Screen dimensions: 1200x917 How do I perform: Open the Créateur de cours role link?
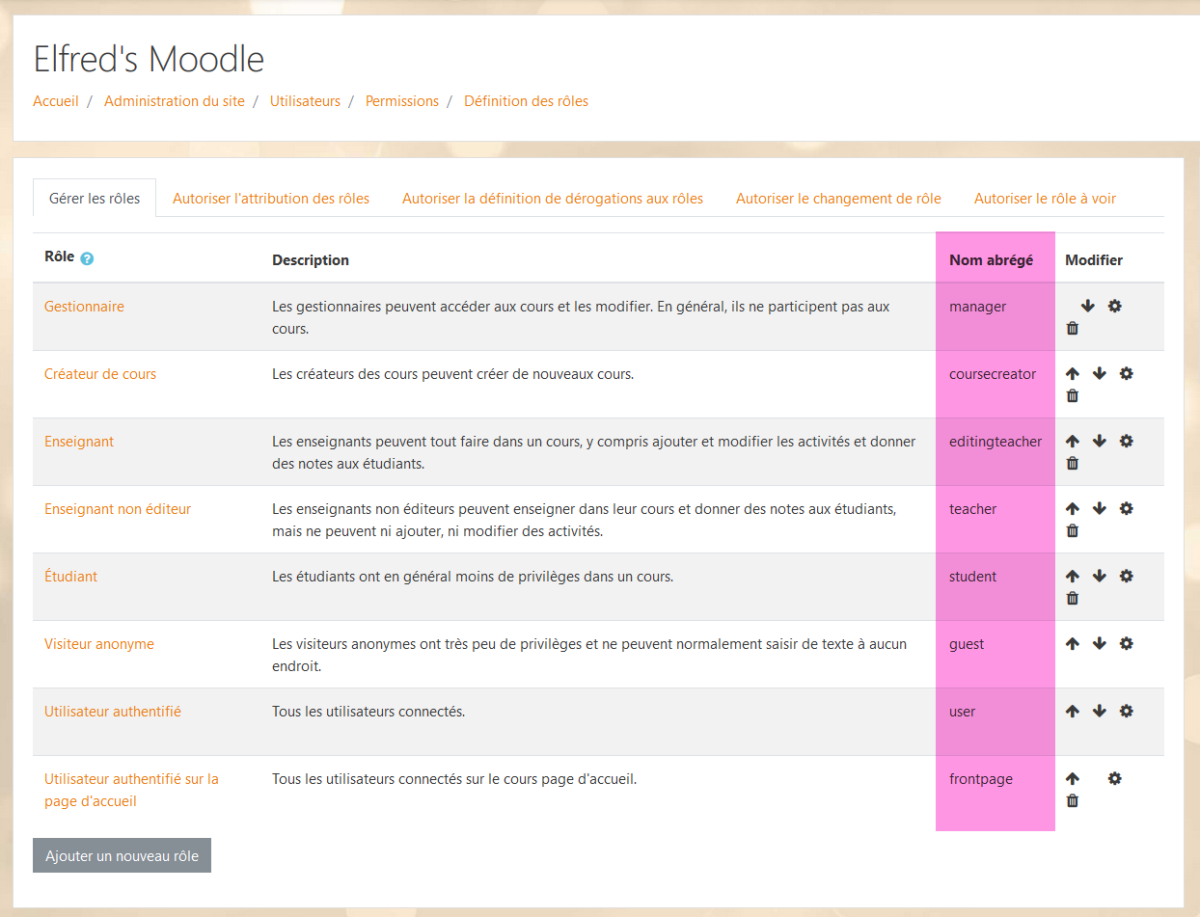coord(100,374)
